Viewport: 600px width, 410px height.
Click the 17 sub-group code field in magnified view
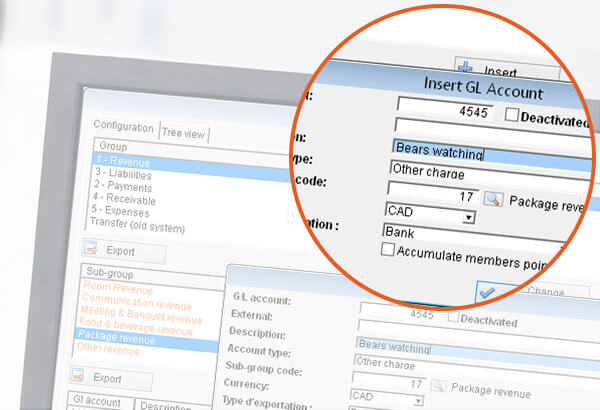(432, 194)
